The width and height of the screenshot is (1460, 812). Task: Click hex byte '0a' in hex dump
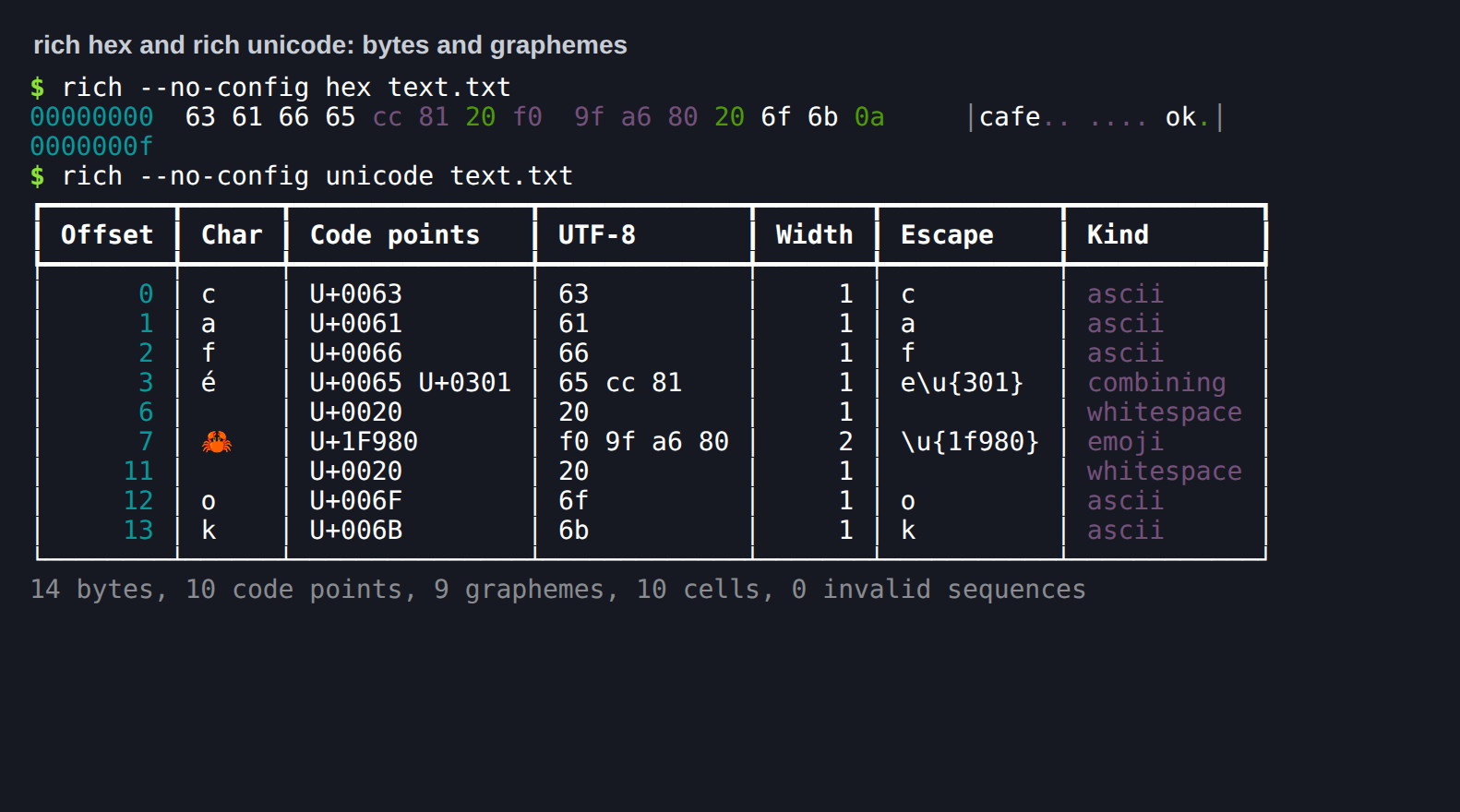pos(869,117)
